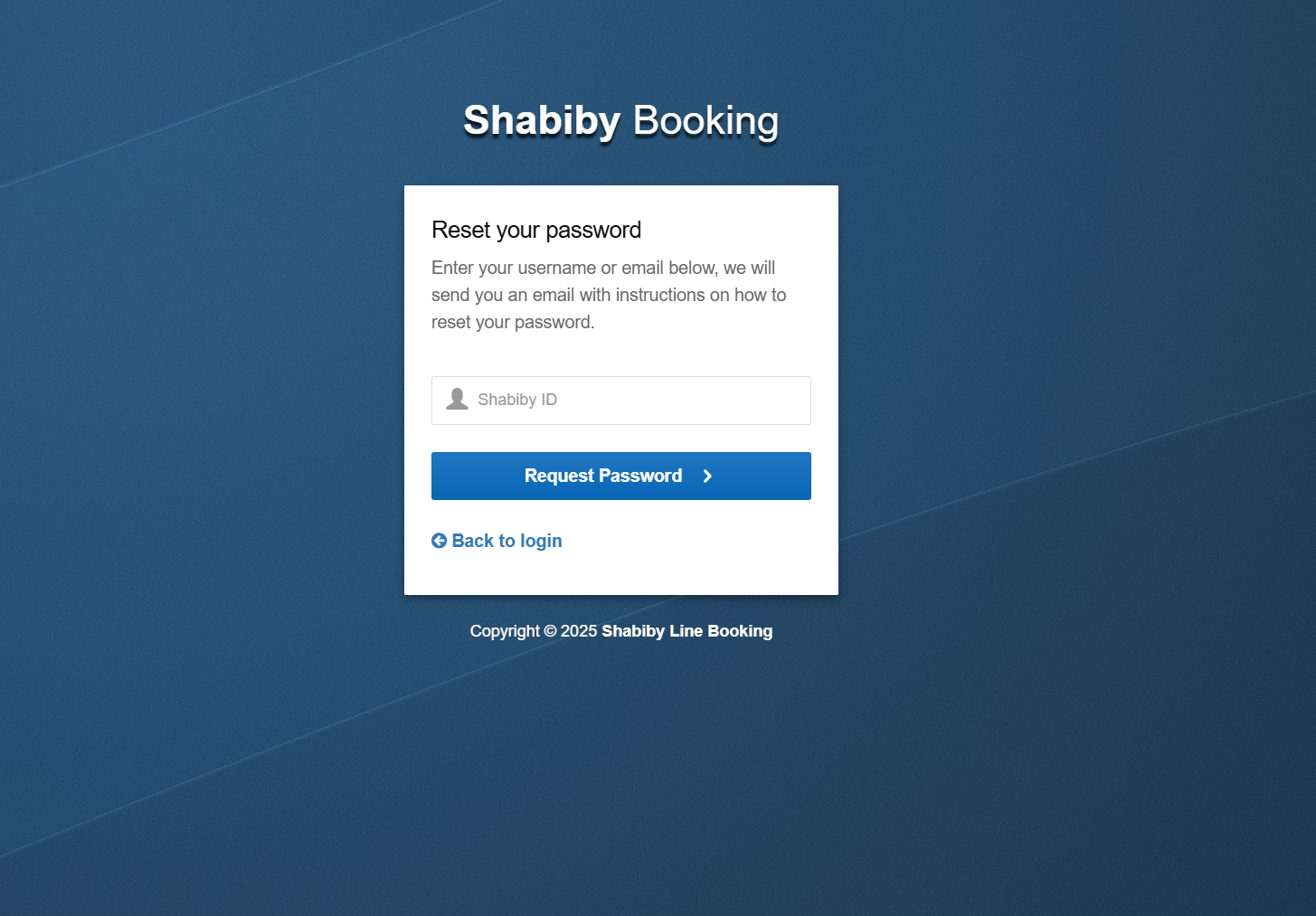The image size is (1316, 916).
Task: Click the Request Password label text
Action: [603, 476]
